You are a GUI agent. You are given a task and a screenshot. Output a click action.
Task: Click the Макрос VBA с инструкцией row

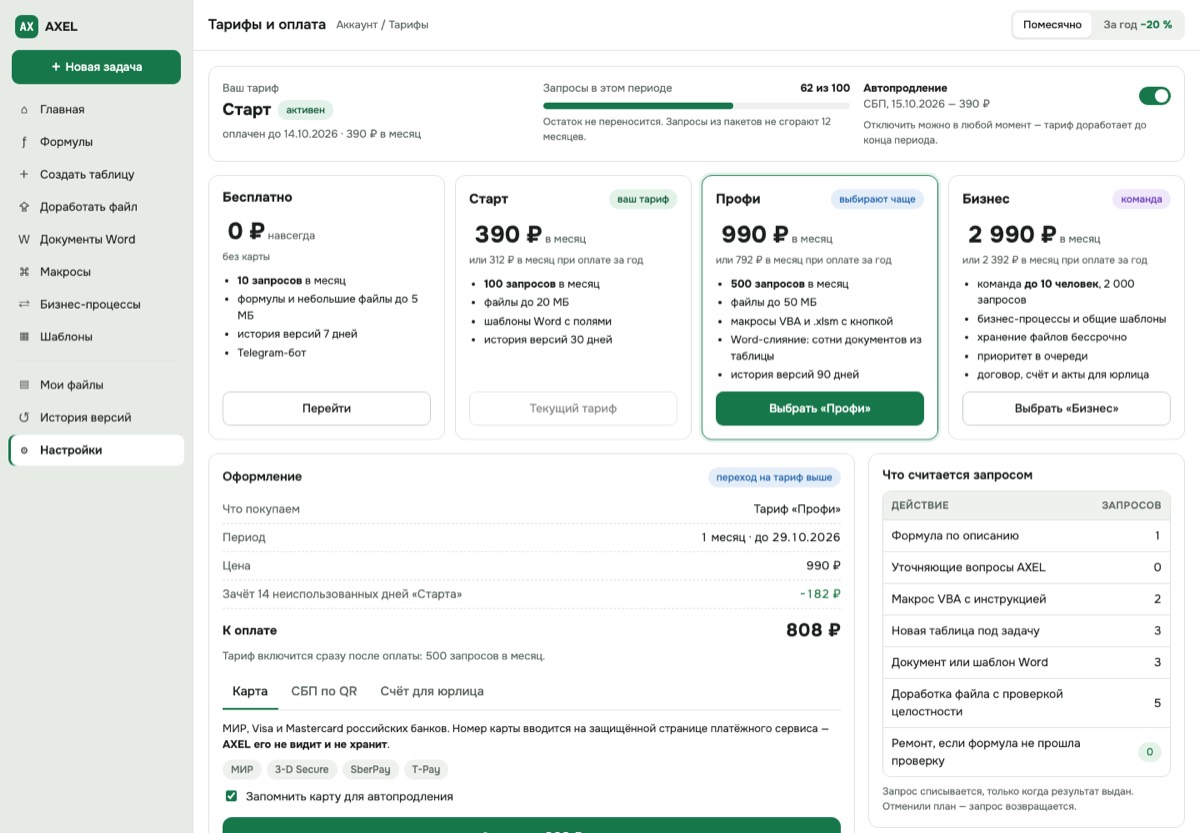coord(1026,599)
